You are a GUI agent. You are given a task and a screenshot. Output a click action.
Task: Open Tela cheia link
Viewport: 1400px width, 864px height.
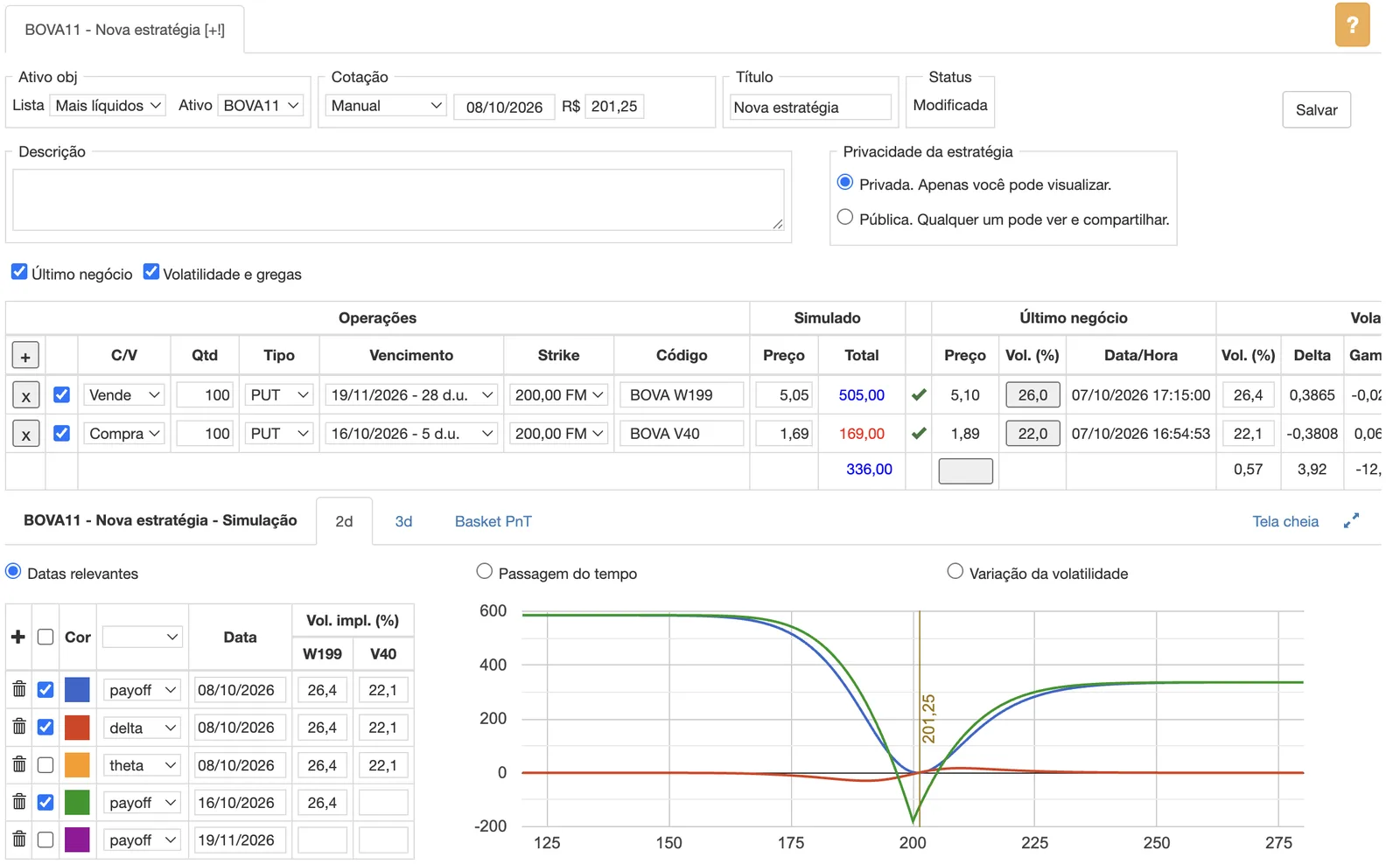[x=1285, y=521]
